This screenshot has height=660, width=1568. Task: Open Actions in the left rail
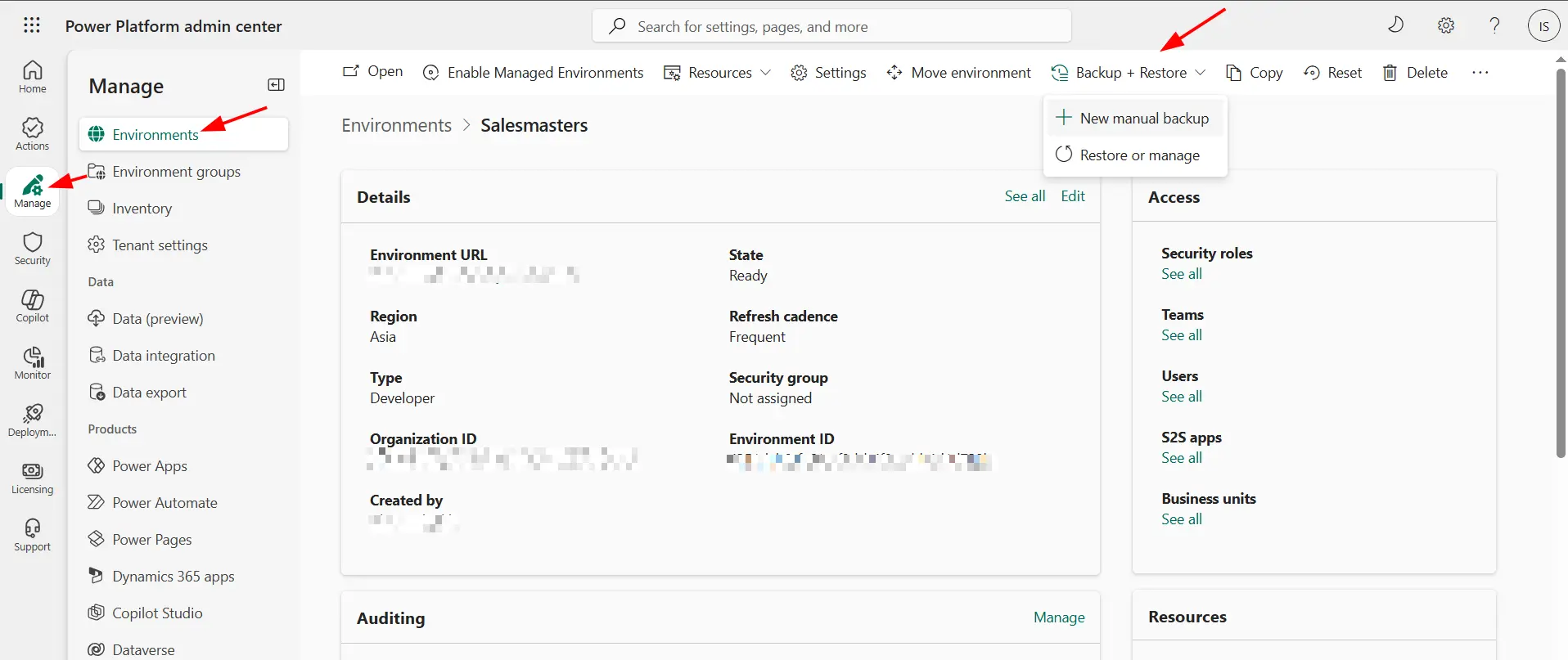[x=33, y=134]
